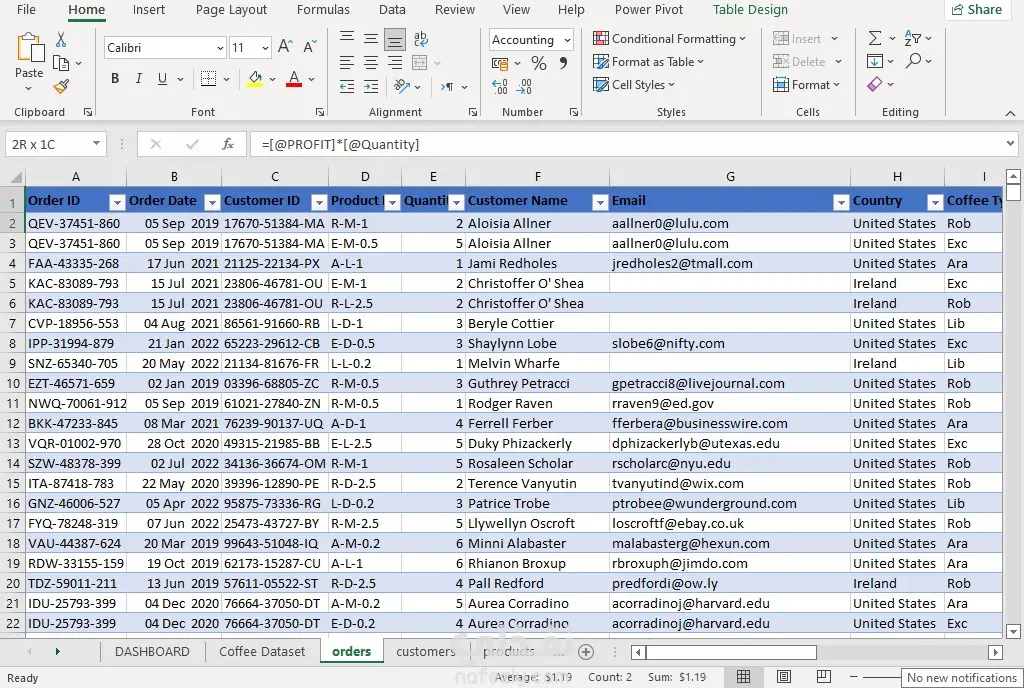
Task: Toggle Align Left alignment
Action: tap(347, 63)
